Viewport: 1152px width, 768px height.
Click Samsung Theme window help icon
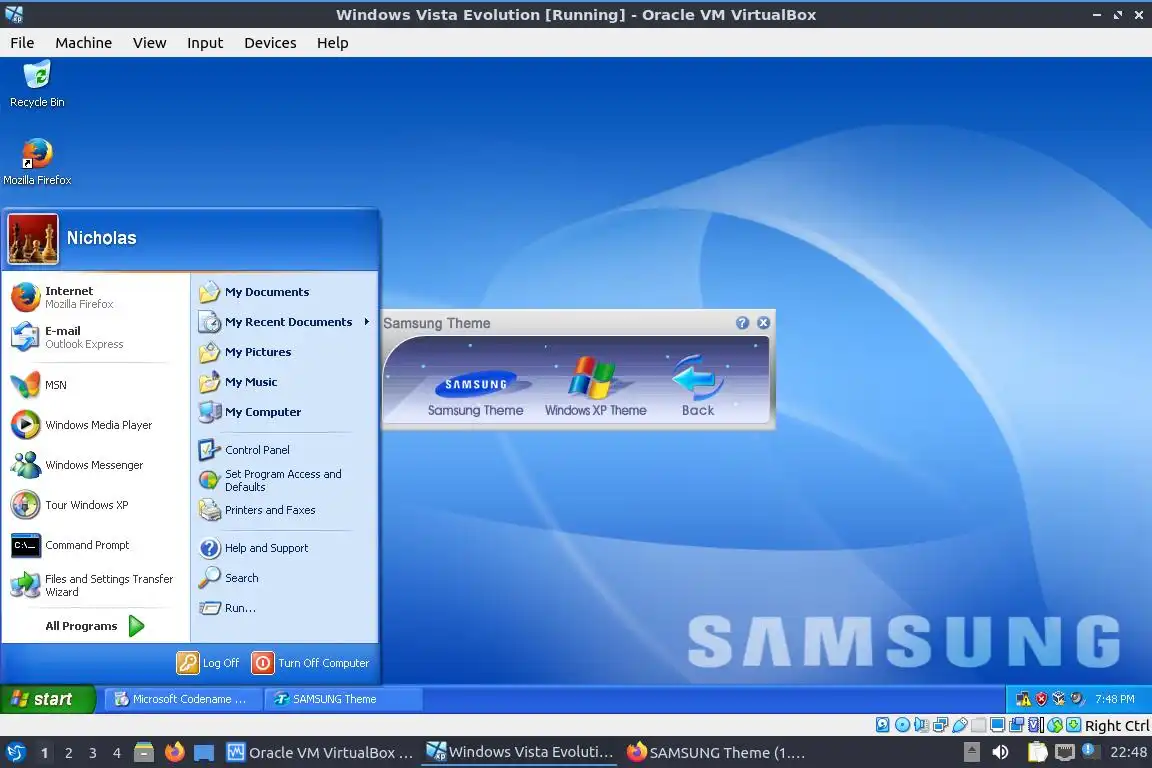742,323
